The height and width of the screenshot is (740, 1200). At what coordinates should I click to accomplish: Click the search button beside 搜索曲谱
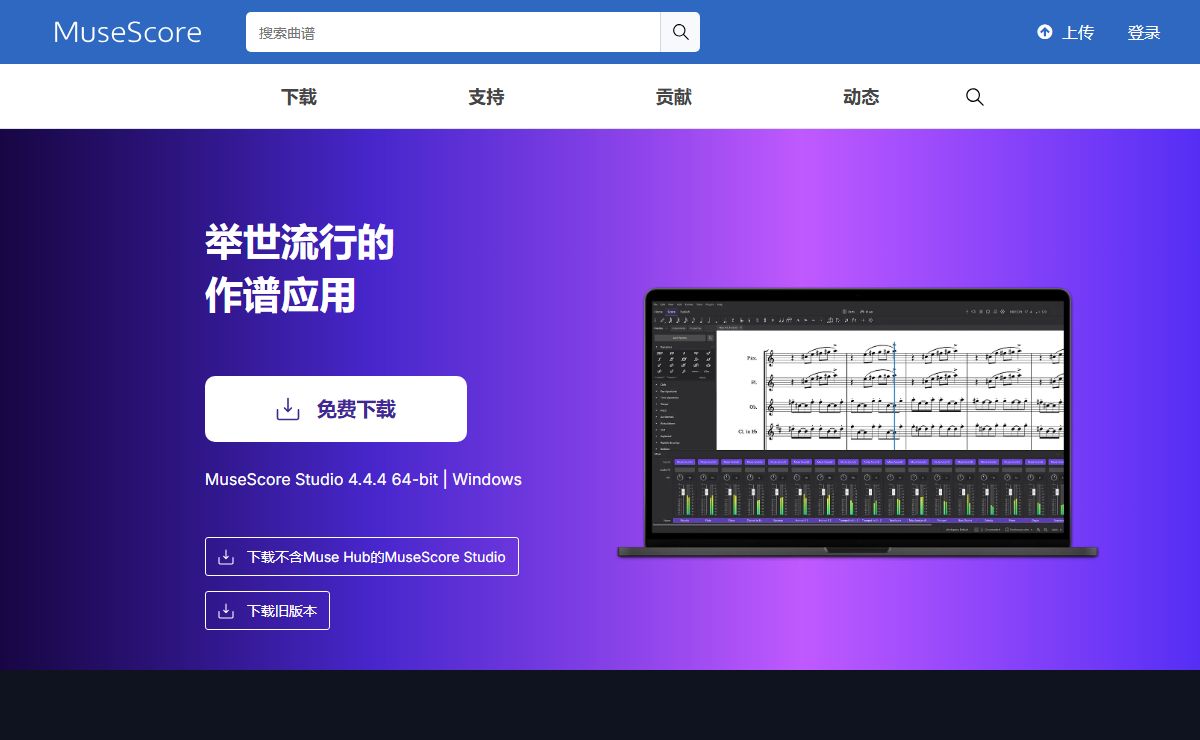click(x=680, y=32)
